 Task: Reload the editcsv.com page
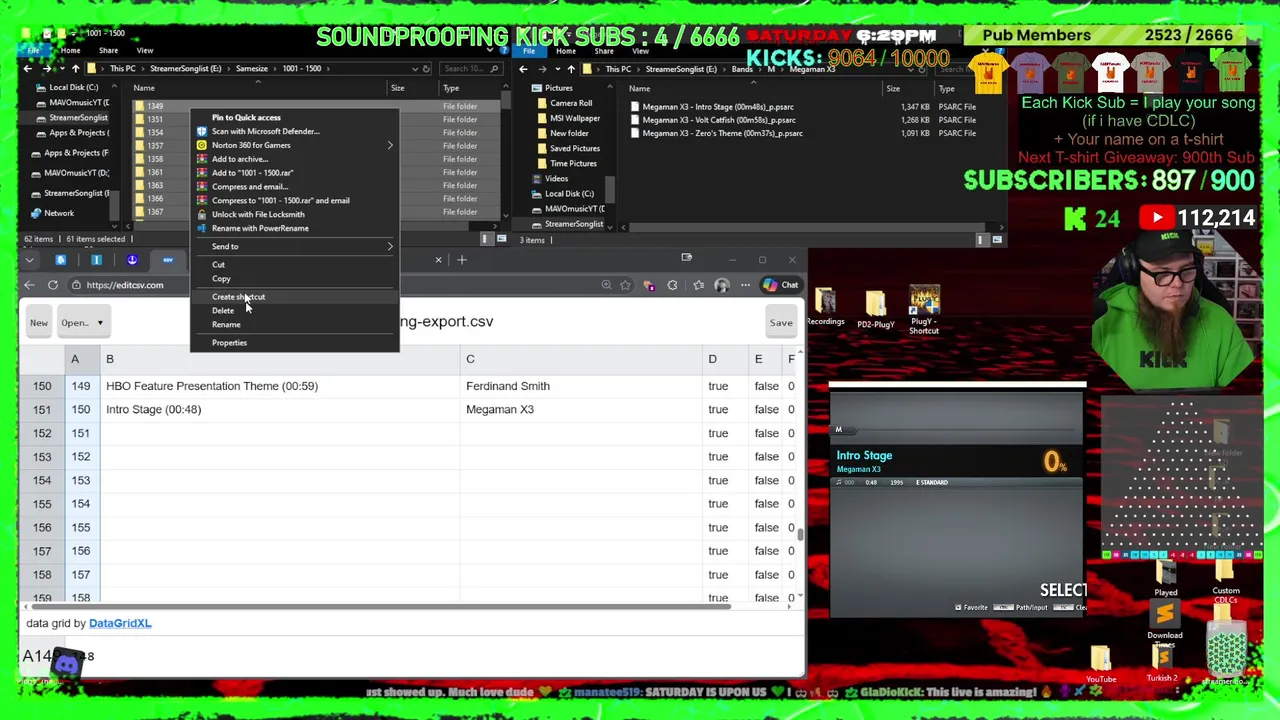tap(53, 285)
